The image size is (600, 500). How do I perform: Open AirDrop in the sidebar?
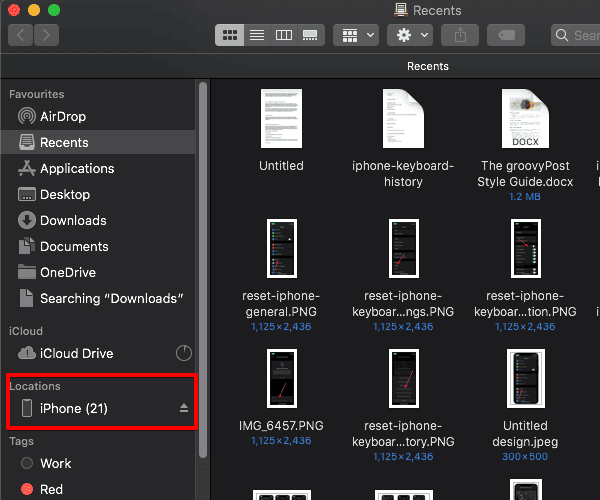[63, 116]
